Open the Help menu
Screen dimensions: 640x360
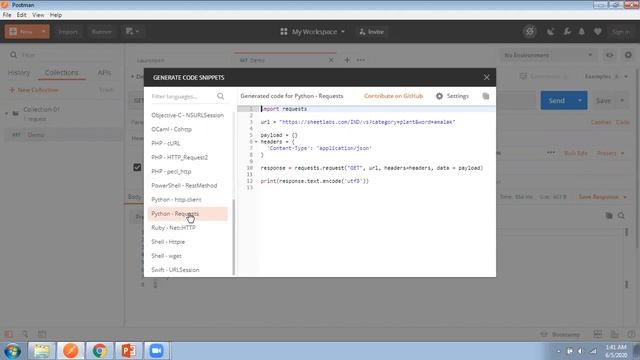56,15
